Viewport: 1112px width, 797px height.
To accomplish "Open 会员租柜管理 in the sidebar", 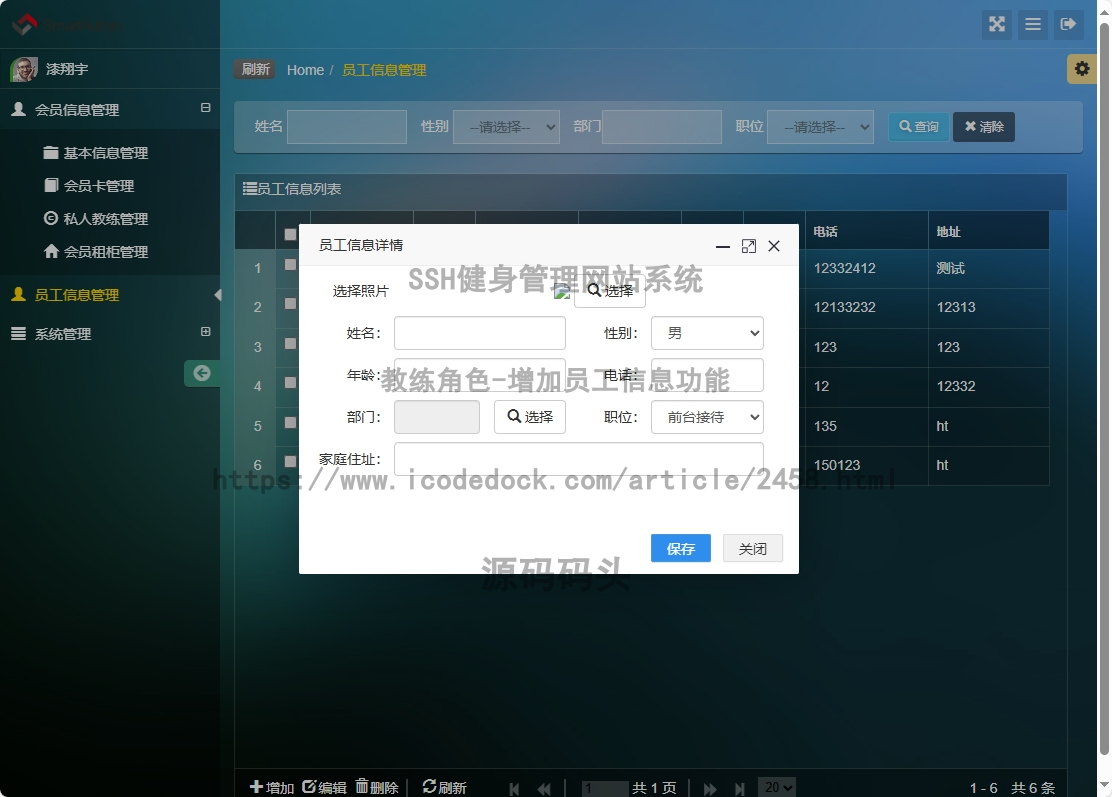I will tap(105, 252).
